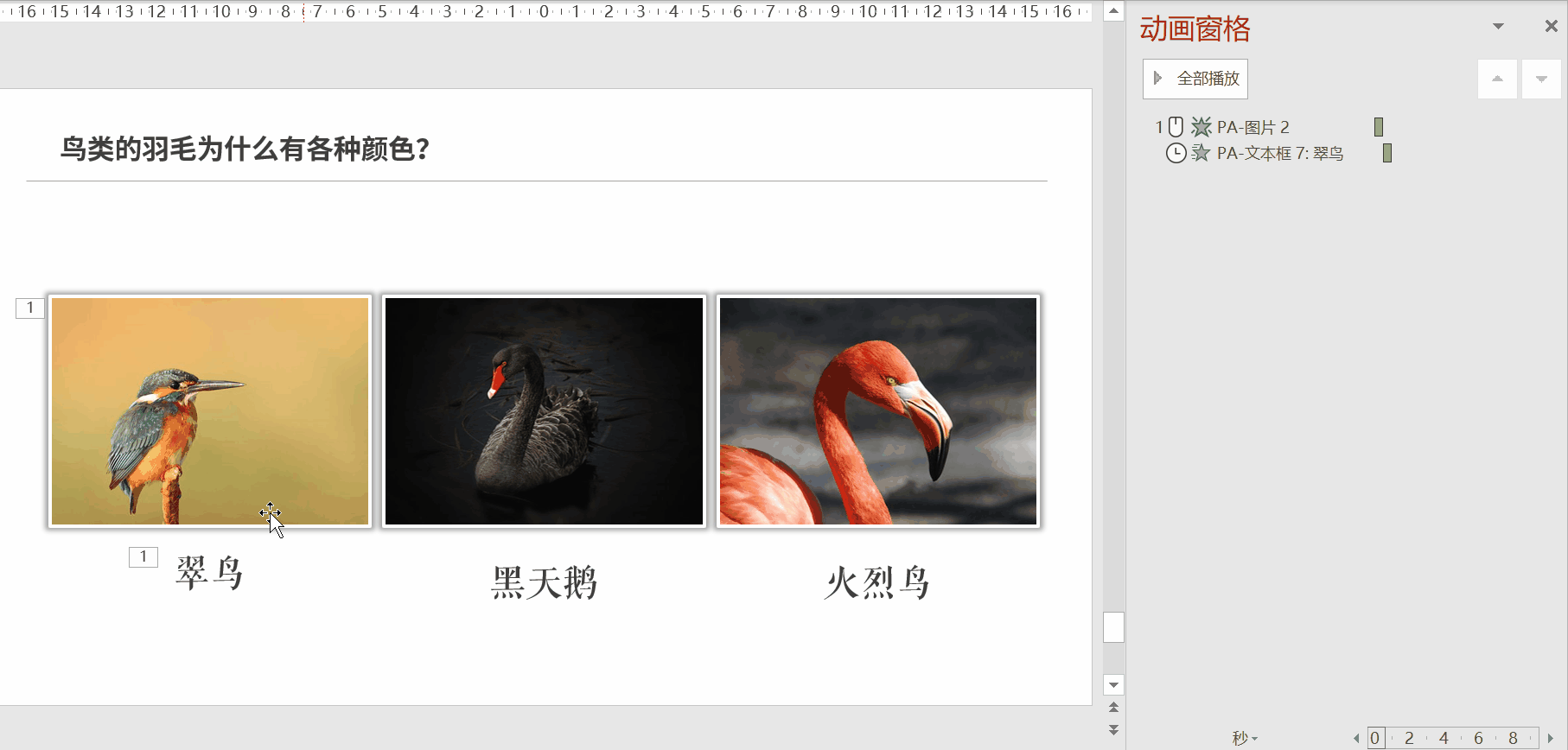Open the animation pane options dropdown arrow
Screen dimensions: 1568x750
1498,27
